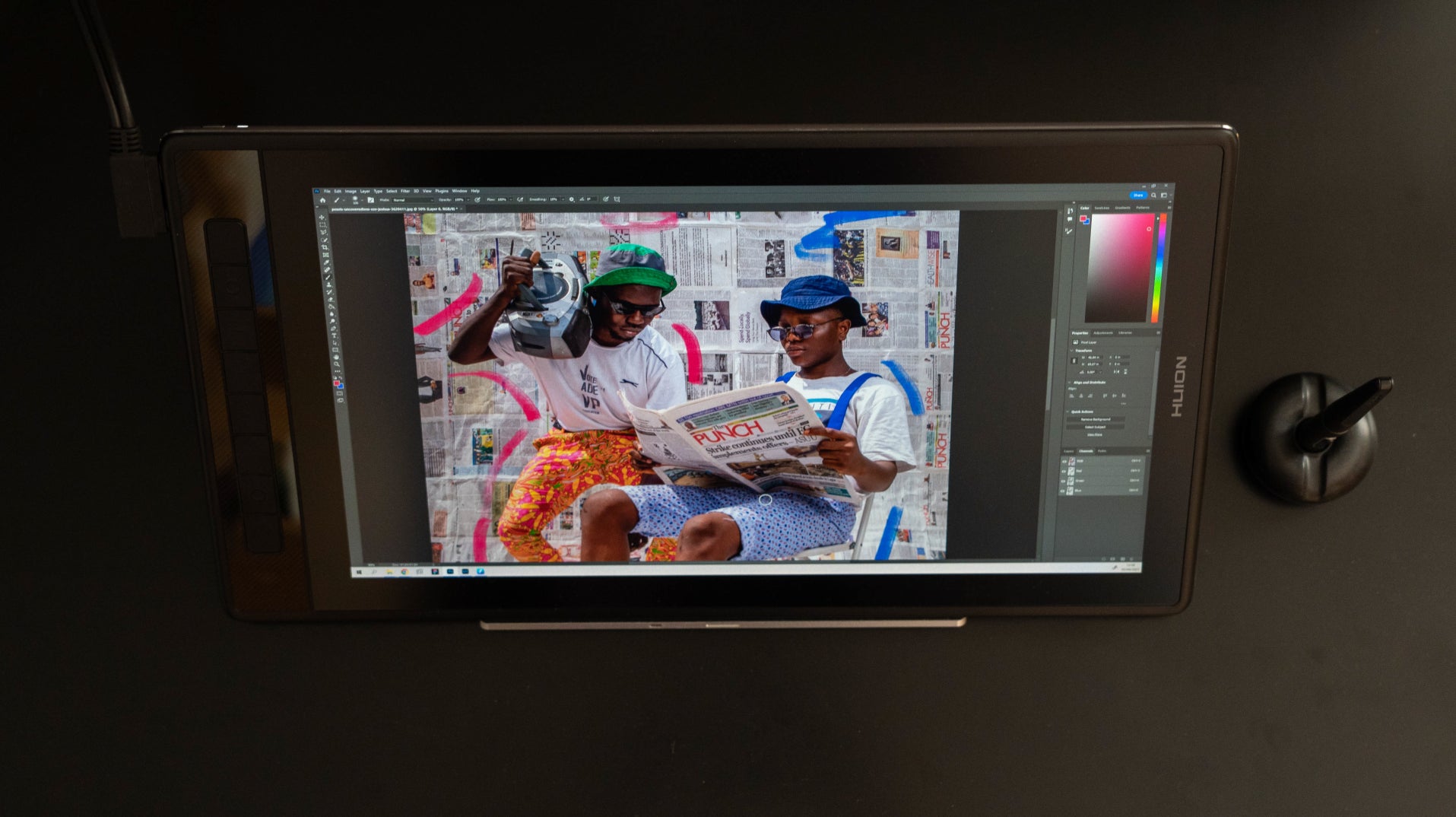Select the Crop tool
This screenshot has height=817, width=1456.
[325, 247]
